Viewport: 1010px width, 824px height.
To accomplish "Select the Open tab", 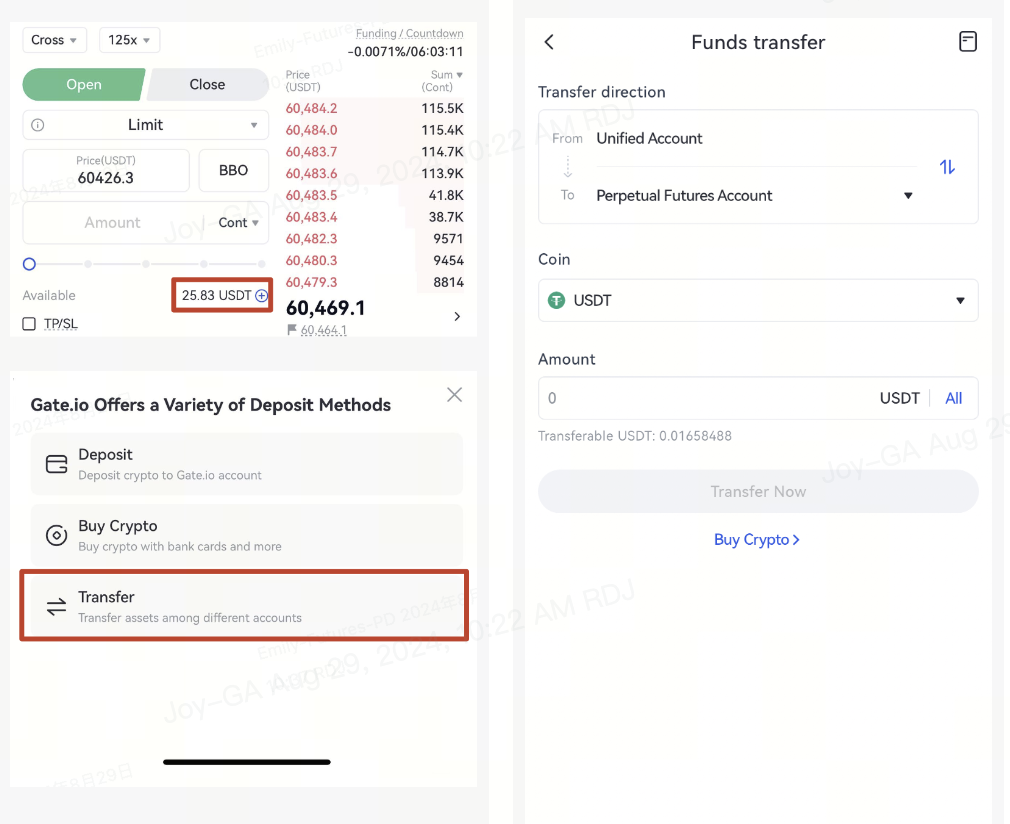I will (x=84, y=85).
